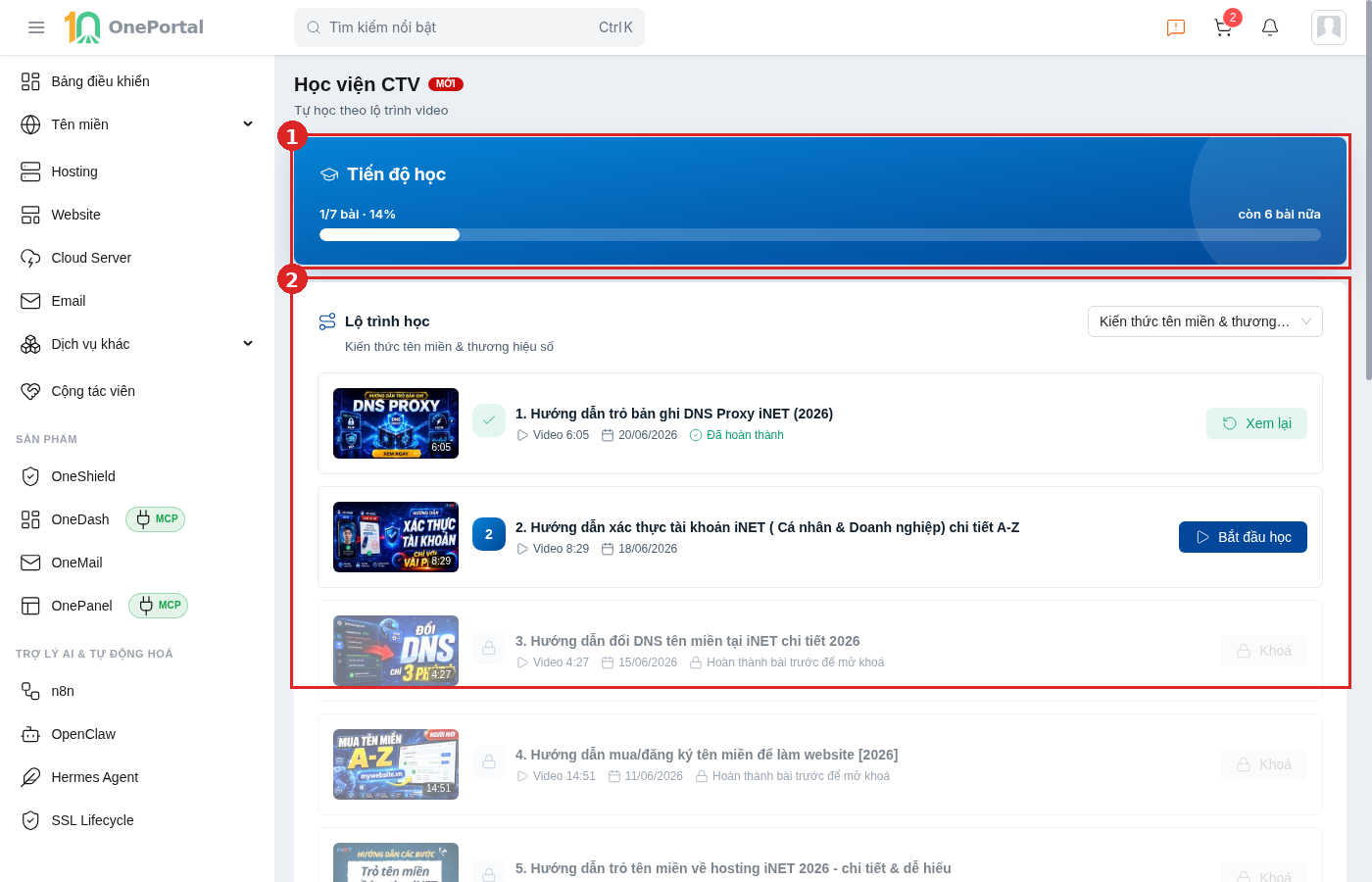Click the Khoá button on lesson 3
1372x882 pixels.
click(x=1263, y=651)
